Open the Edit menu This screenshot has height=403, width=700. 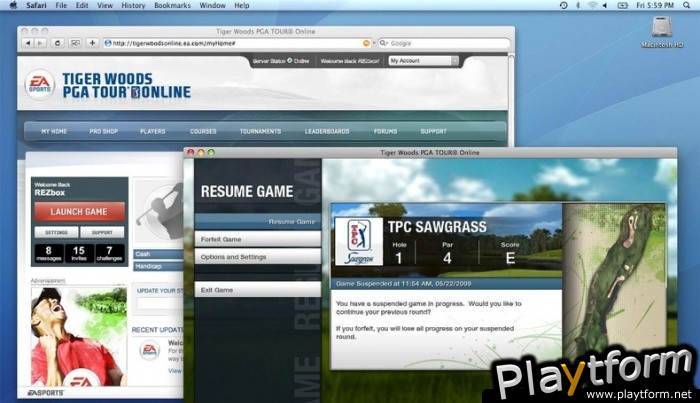pyautogui.click(x=82, y=5)
